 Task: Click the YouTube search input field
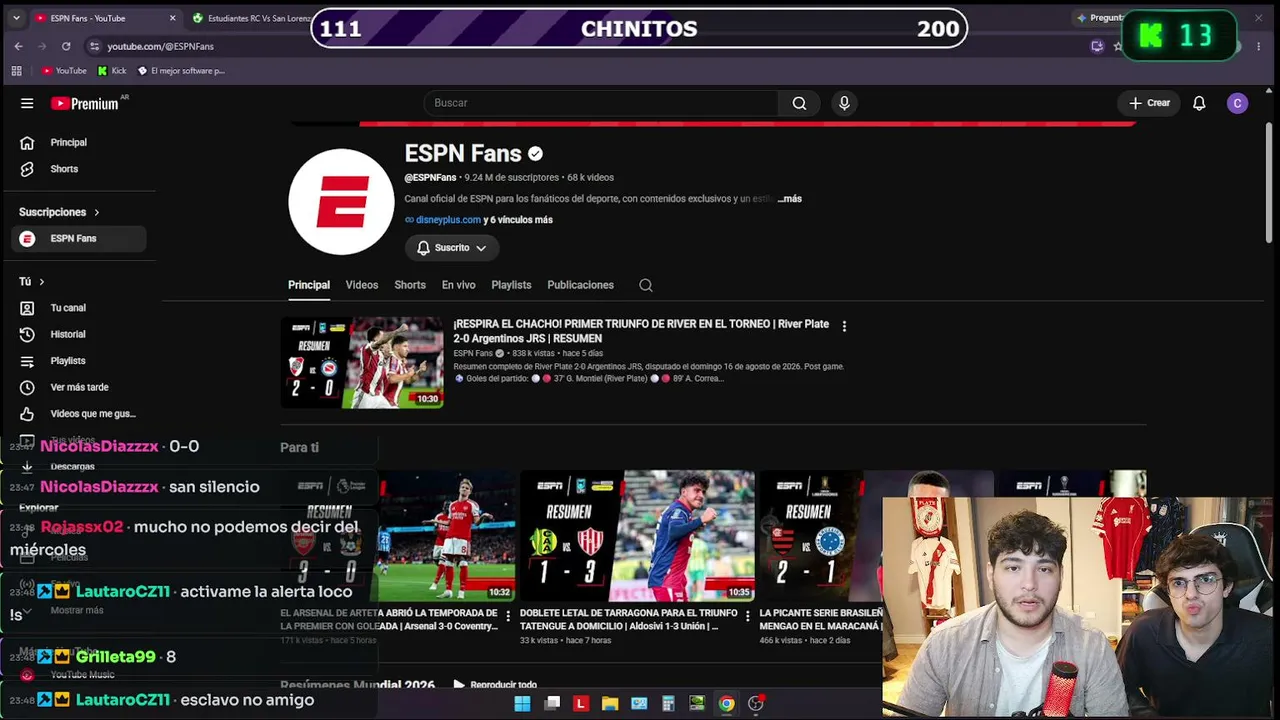pos(600,103)
